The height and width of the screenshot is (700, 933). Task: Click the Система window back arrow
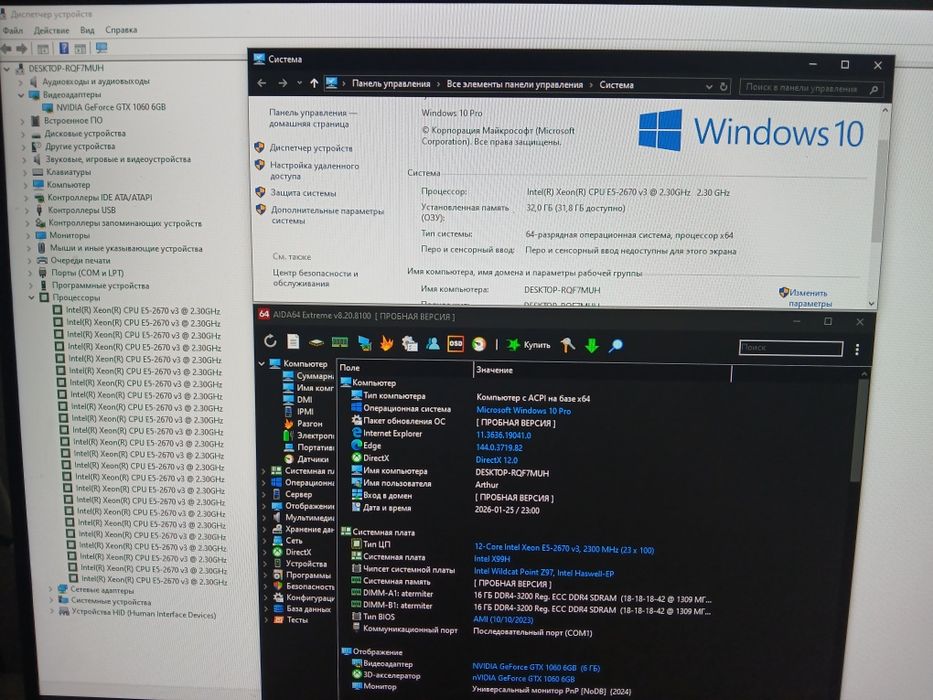pos(262,83)
